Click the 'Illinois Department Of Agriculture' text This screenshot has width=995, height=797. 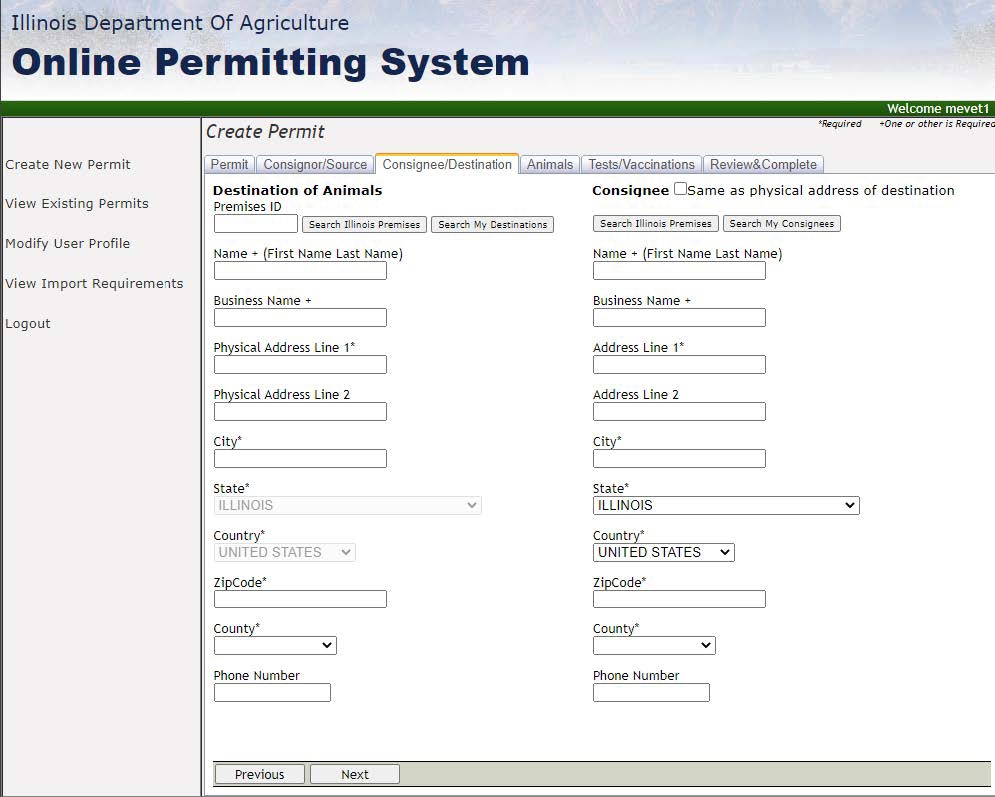pyautogui.click(x=180, y=23)
